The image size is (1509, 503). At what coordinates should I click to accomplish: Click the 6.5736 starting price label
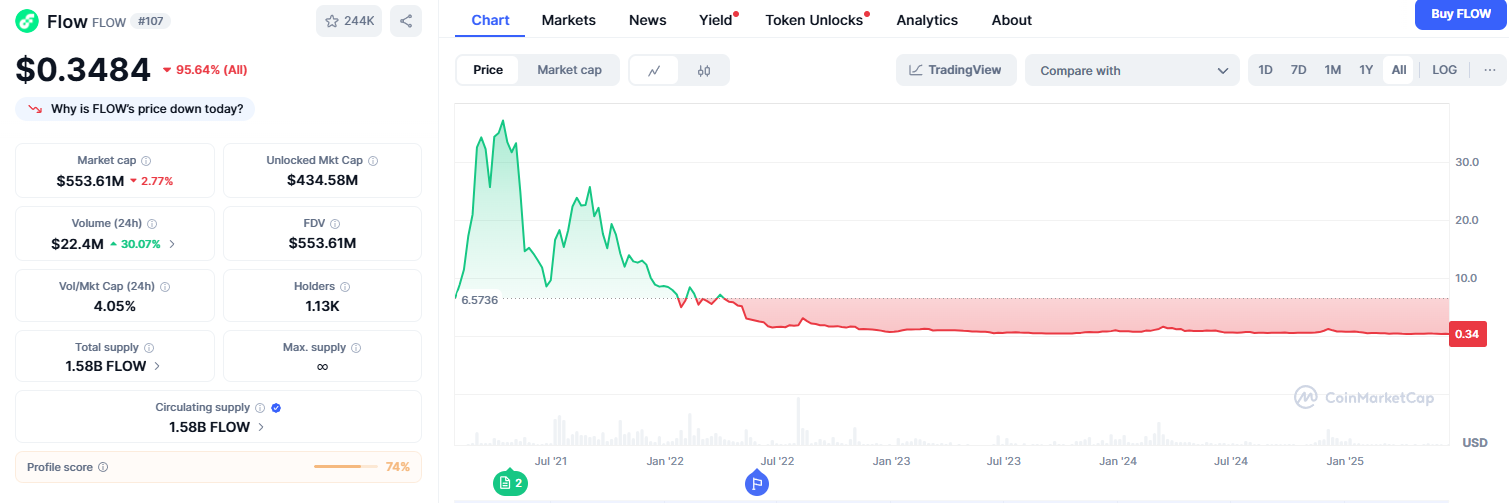[479, 300]
